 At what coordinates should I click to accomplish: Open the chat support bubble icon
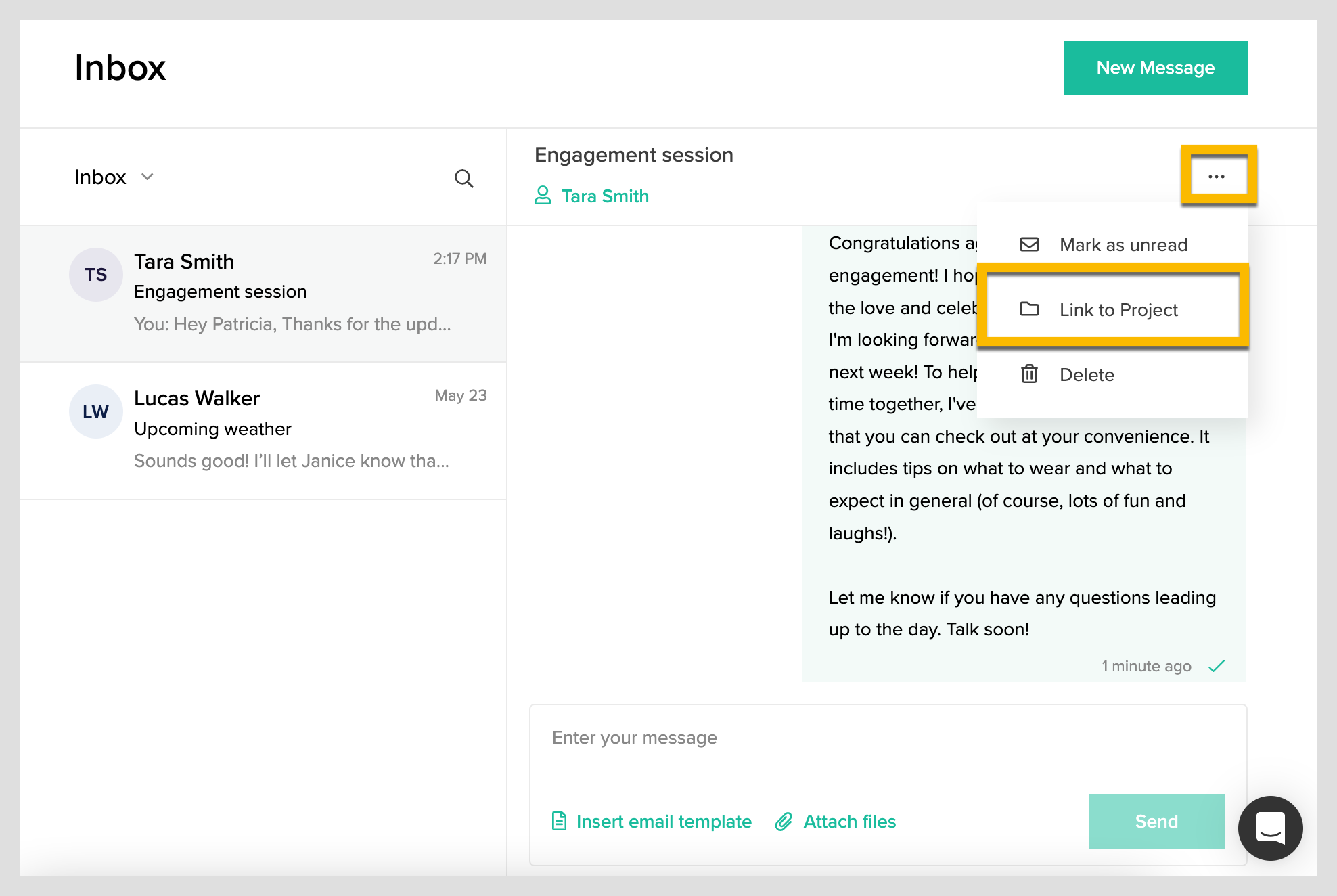(1270, 828)
